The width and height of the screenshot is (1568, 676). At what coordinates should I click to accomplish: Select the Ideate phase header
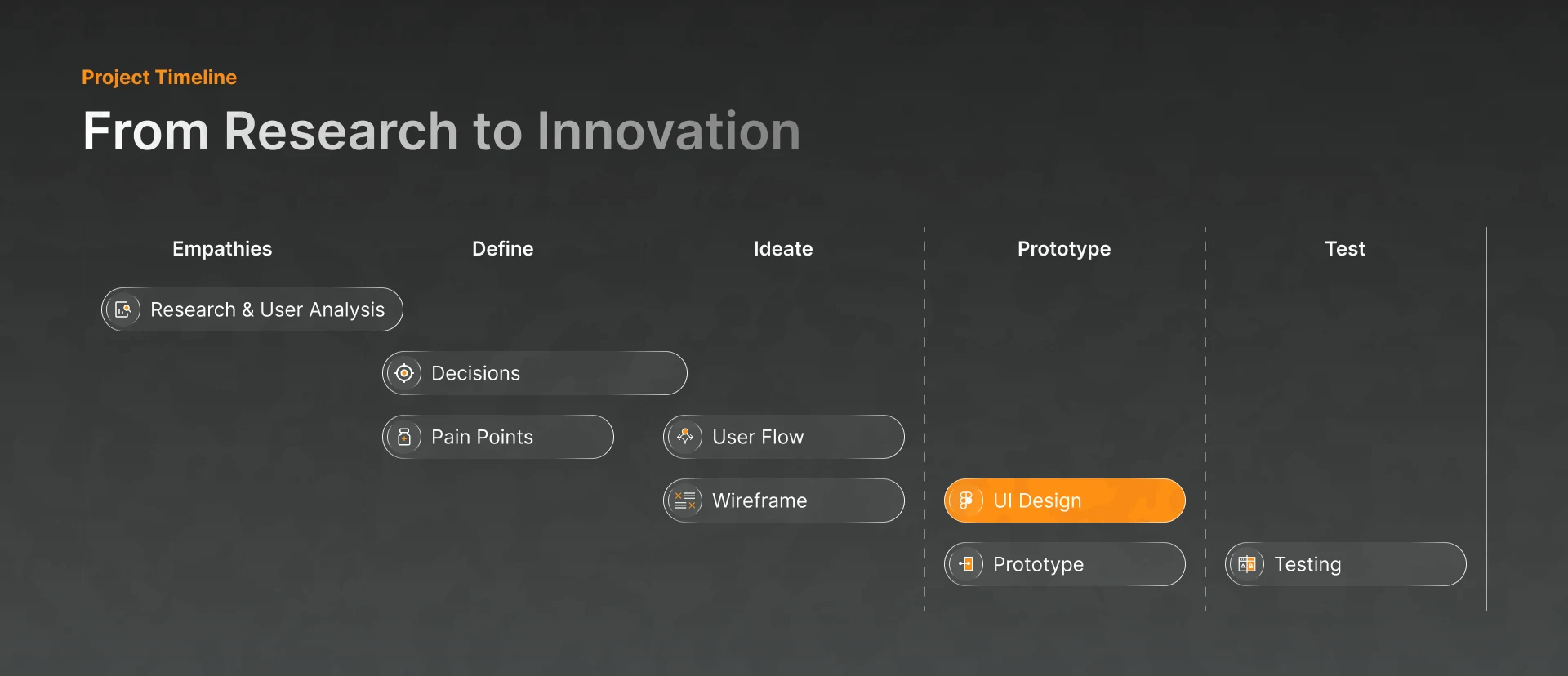click(x=783, y=249)
